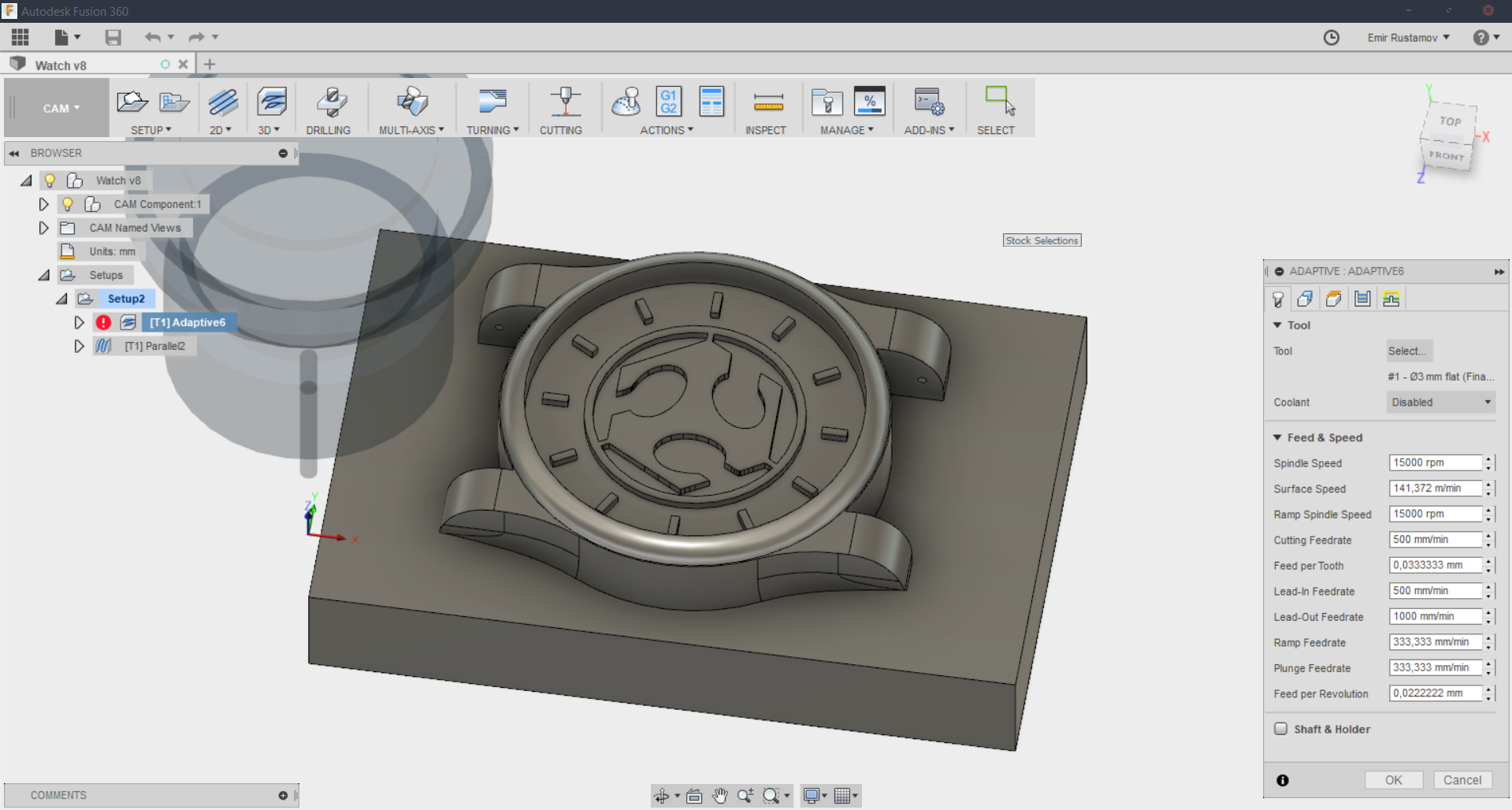Open the CAM workspace switcher

tap(61, 108)
